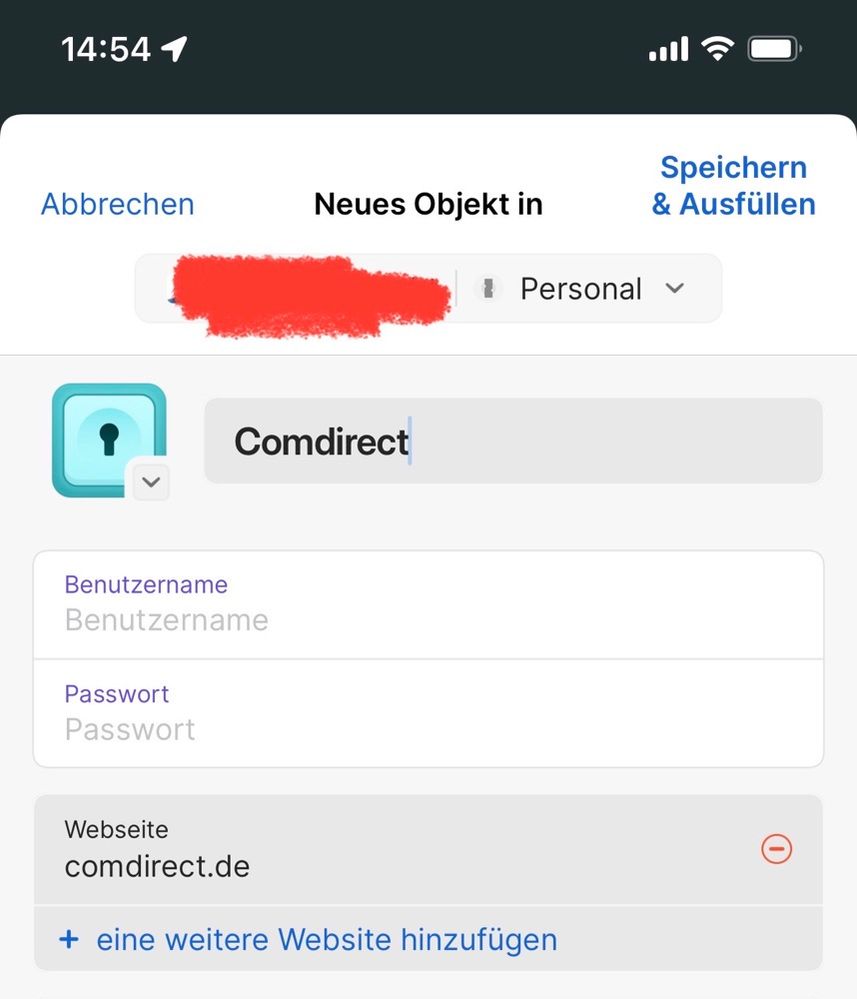Tap Abbrechen to cancel
857x999 pixels.
[x=116, y=204]
